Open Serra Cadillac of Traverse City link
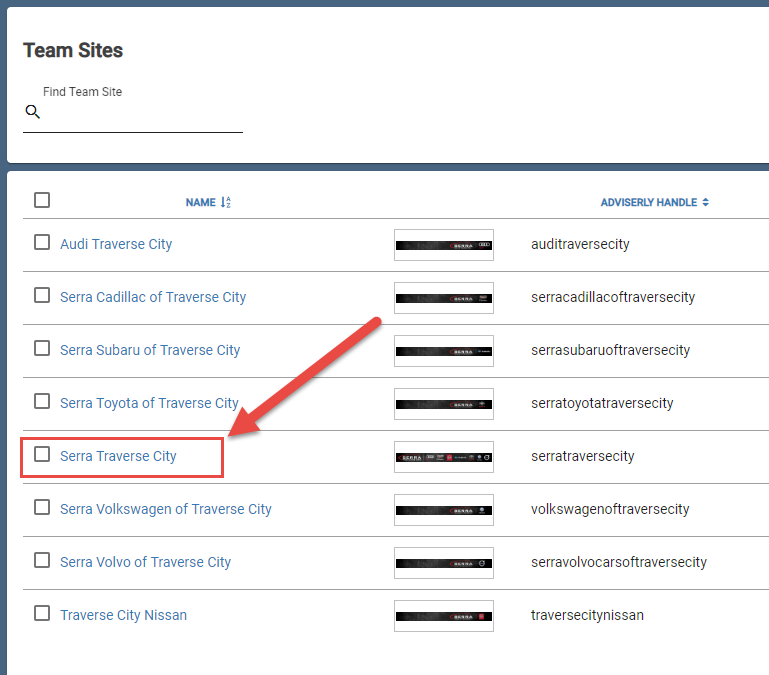The image size is (769, 675). (153, 297)
